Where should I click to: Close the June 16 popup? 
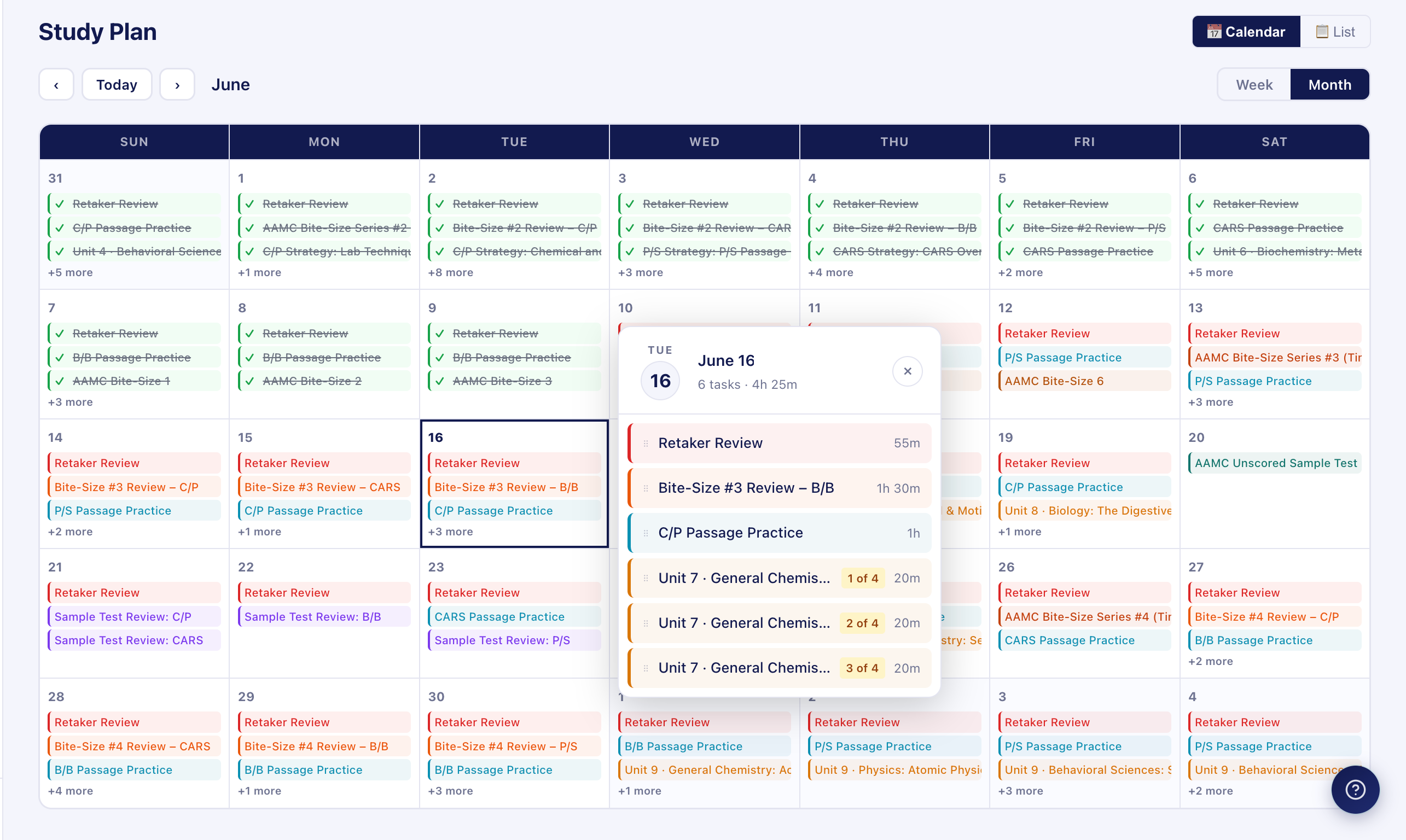coord(907,371)
